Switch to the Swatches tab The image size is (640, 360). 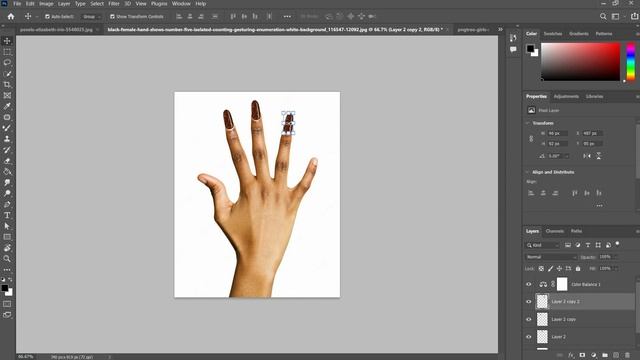(553, 33)
